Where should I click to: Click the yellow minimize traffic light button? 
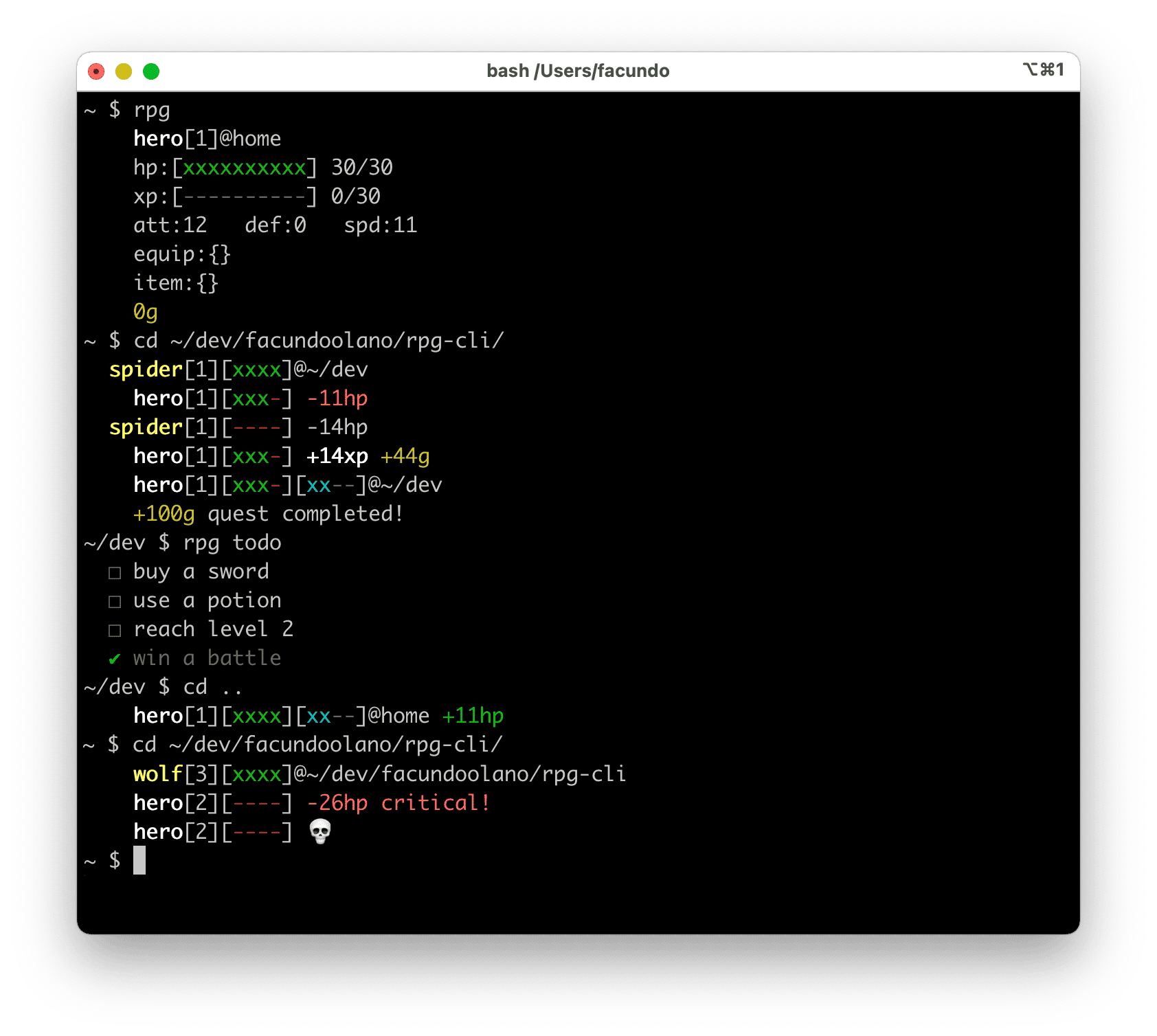click(x=124, y=71)
